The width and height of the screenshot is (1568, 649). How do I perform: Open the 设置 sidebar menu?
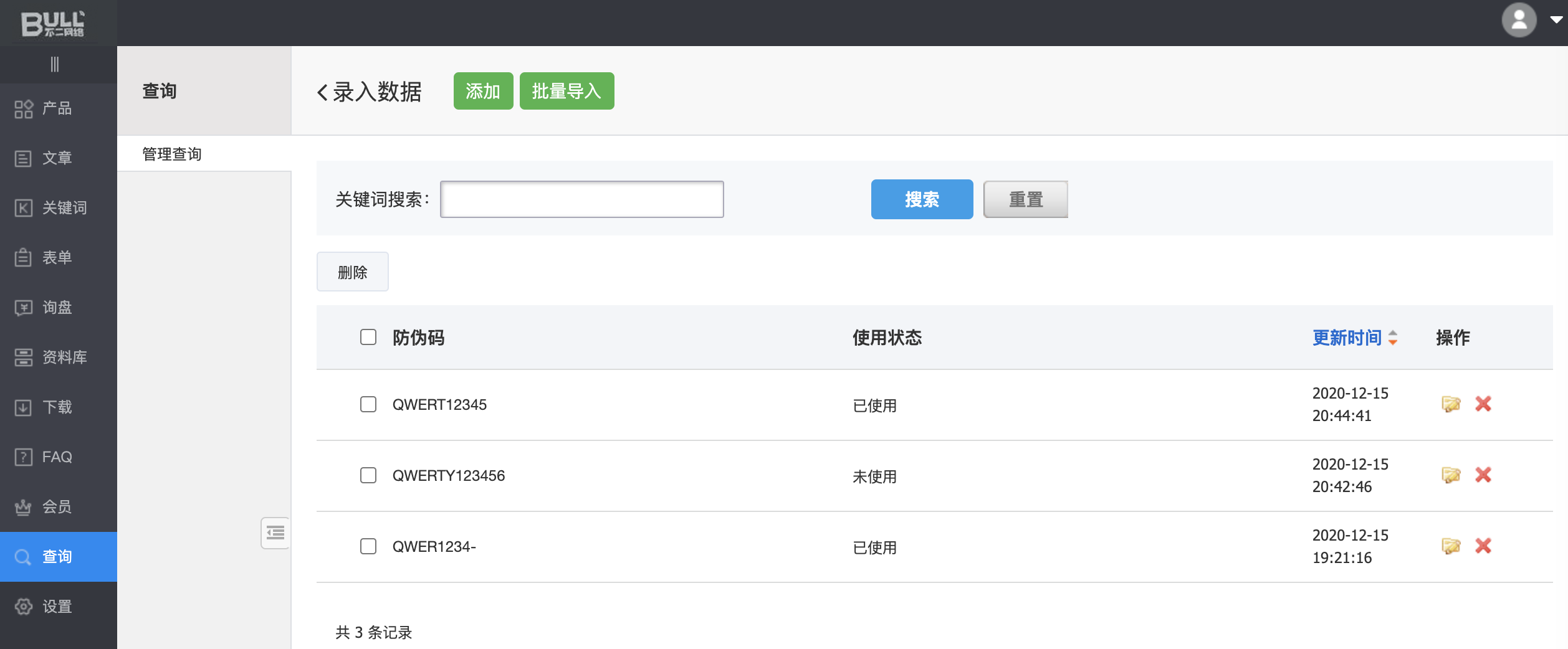[57, 607]
